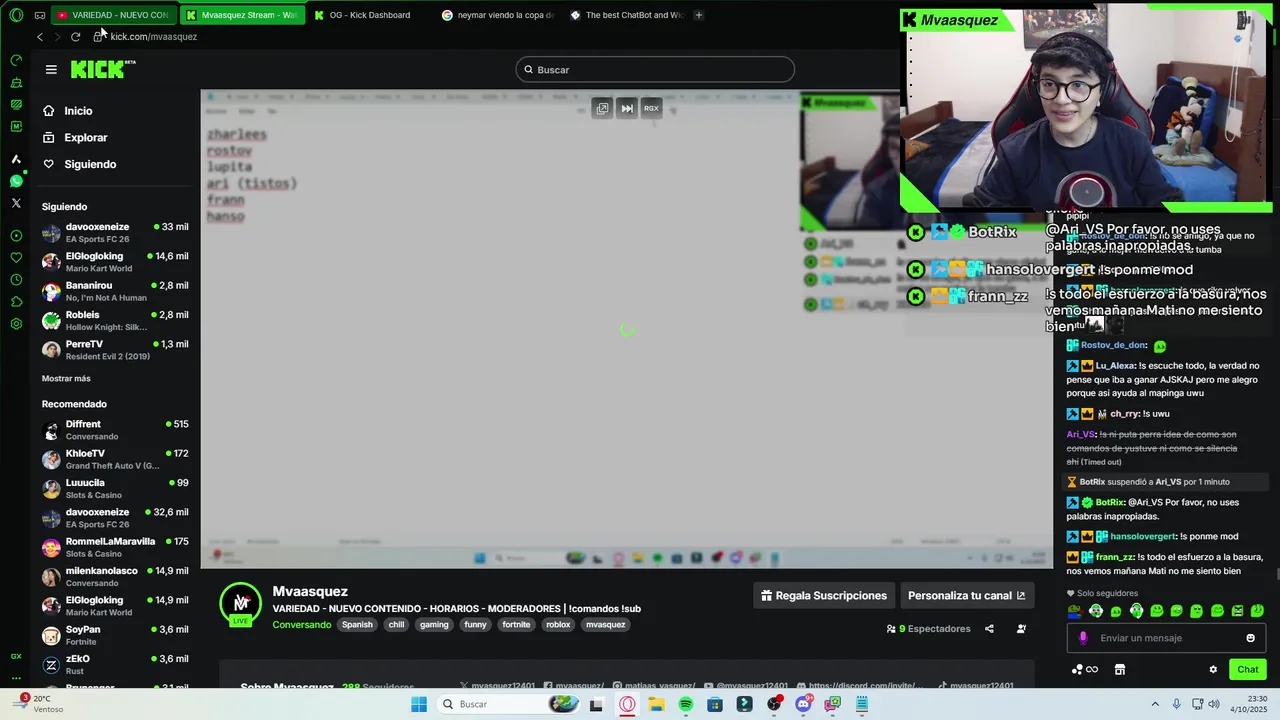The image size is (1280, 720).
Task: Click the Enviar un mensaje chat field
Action: point(1165,638)
